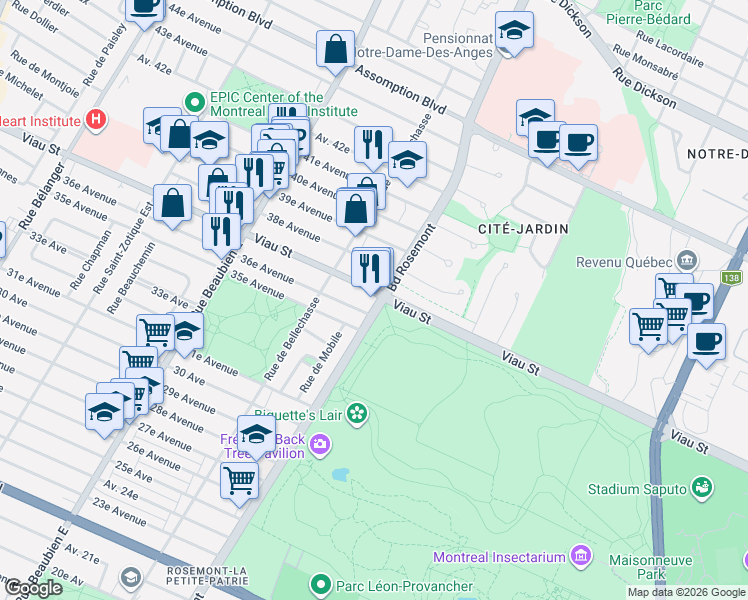
Task: Select the school marker directly right of EPIC shopping bag
Action: pyautogui.click(x=209, y=141)
